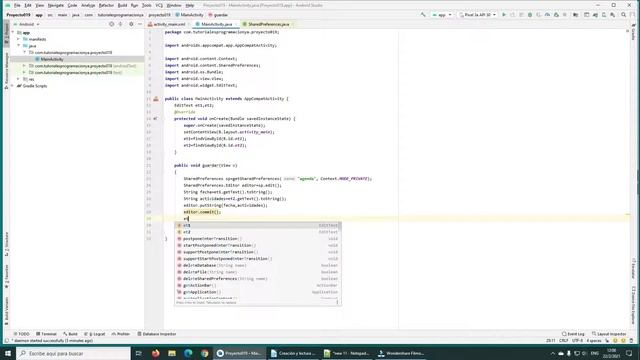Open the Build menu

(x=122, y=5)
